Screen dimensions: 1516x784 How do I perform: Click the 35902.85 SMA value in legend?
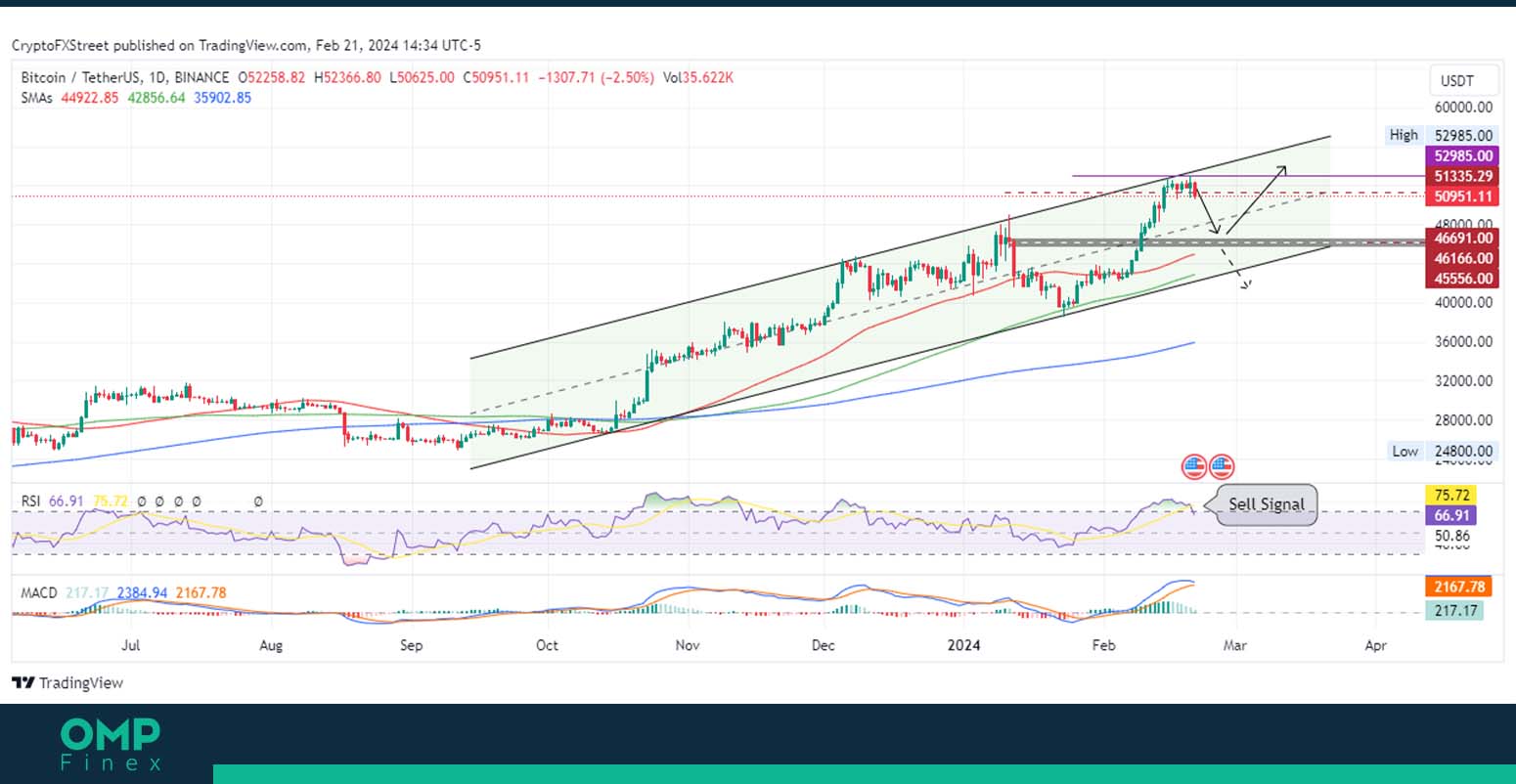coord(222,98)
